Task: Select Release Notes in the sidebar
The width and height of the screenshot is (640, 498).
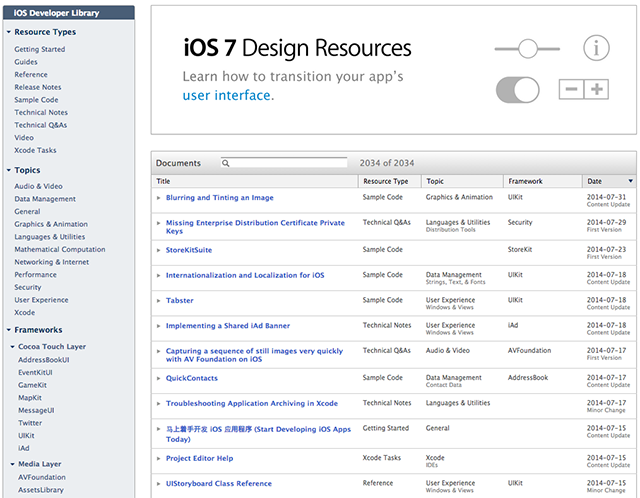Action: tap(38, 87)
